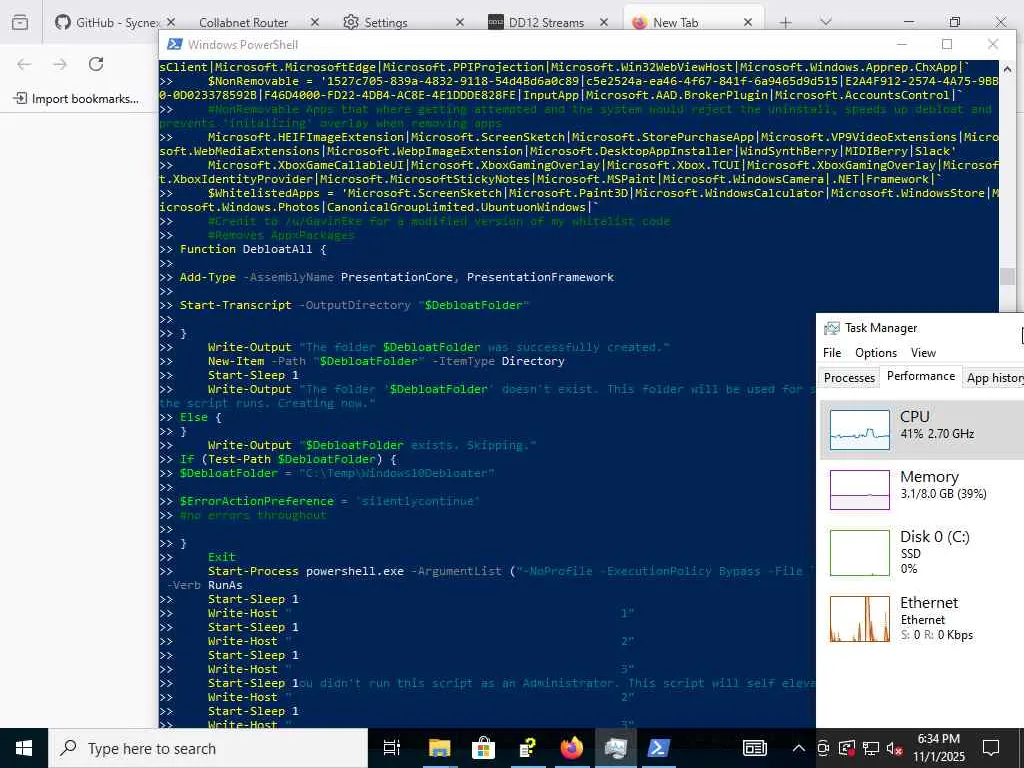1024x768 pixels.
Task: Open the Windows Start menu
Action: click(24, 748)
